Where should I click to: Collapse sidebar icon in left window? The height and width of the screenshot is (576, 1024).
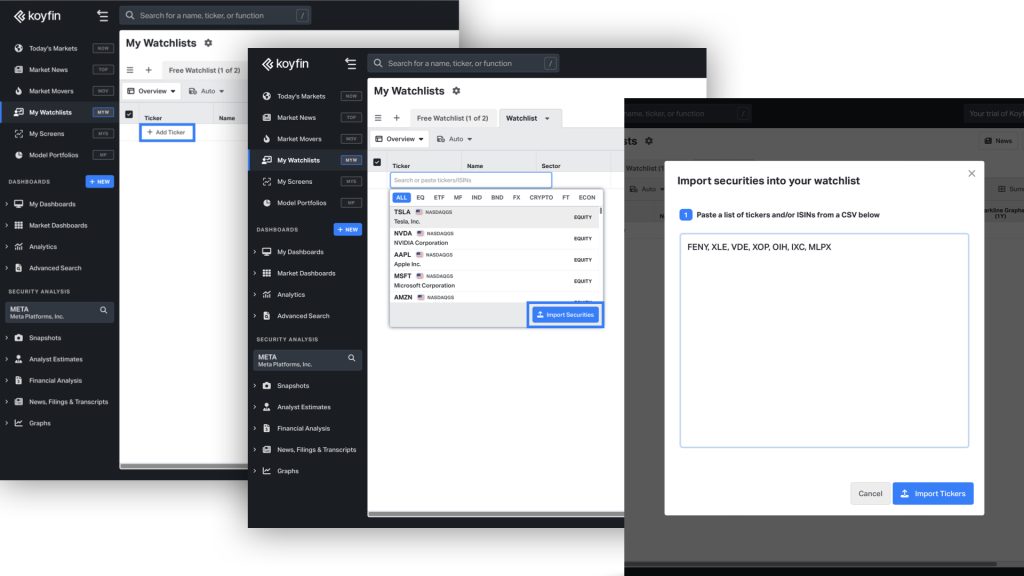pyautogui.click(x=103, y=16)
